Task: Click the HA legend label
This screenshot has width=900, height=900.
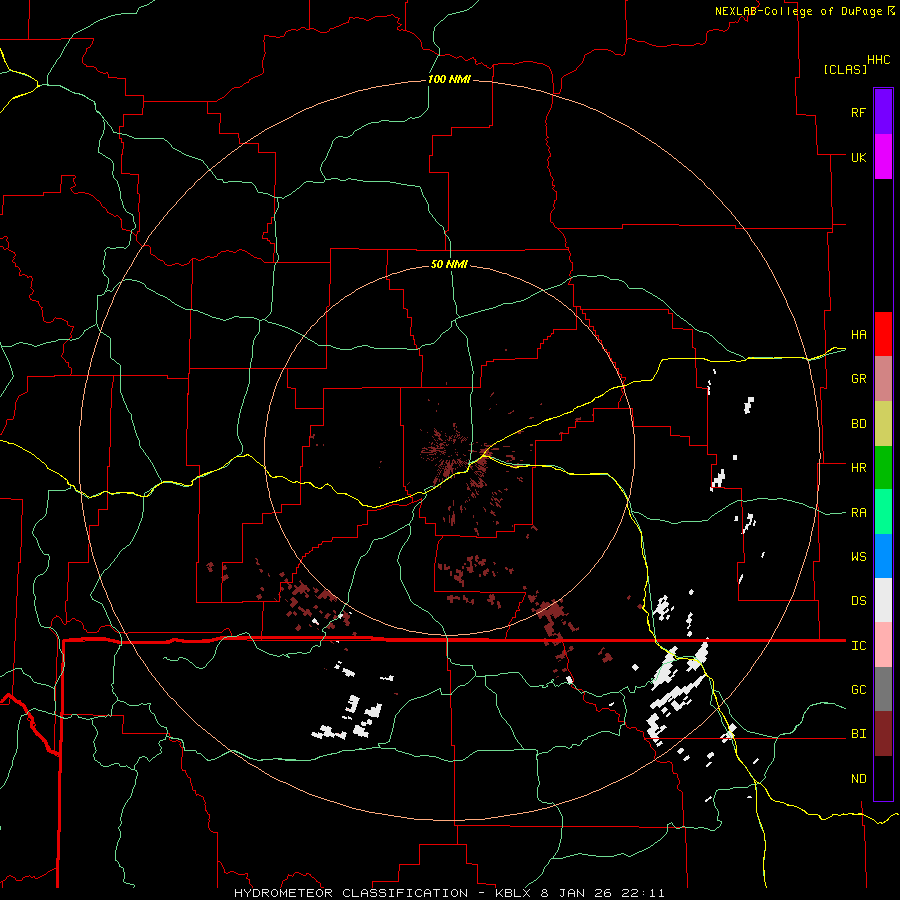Action: pyautogui.click(x=858, y=334)
